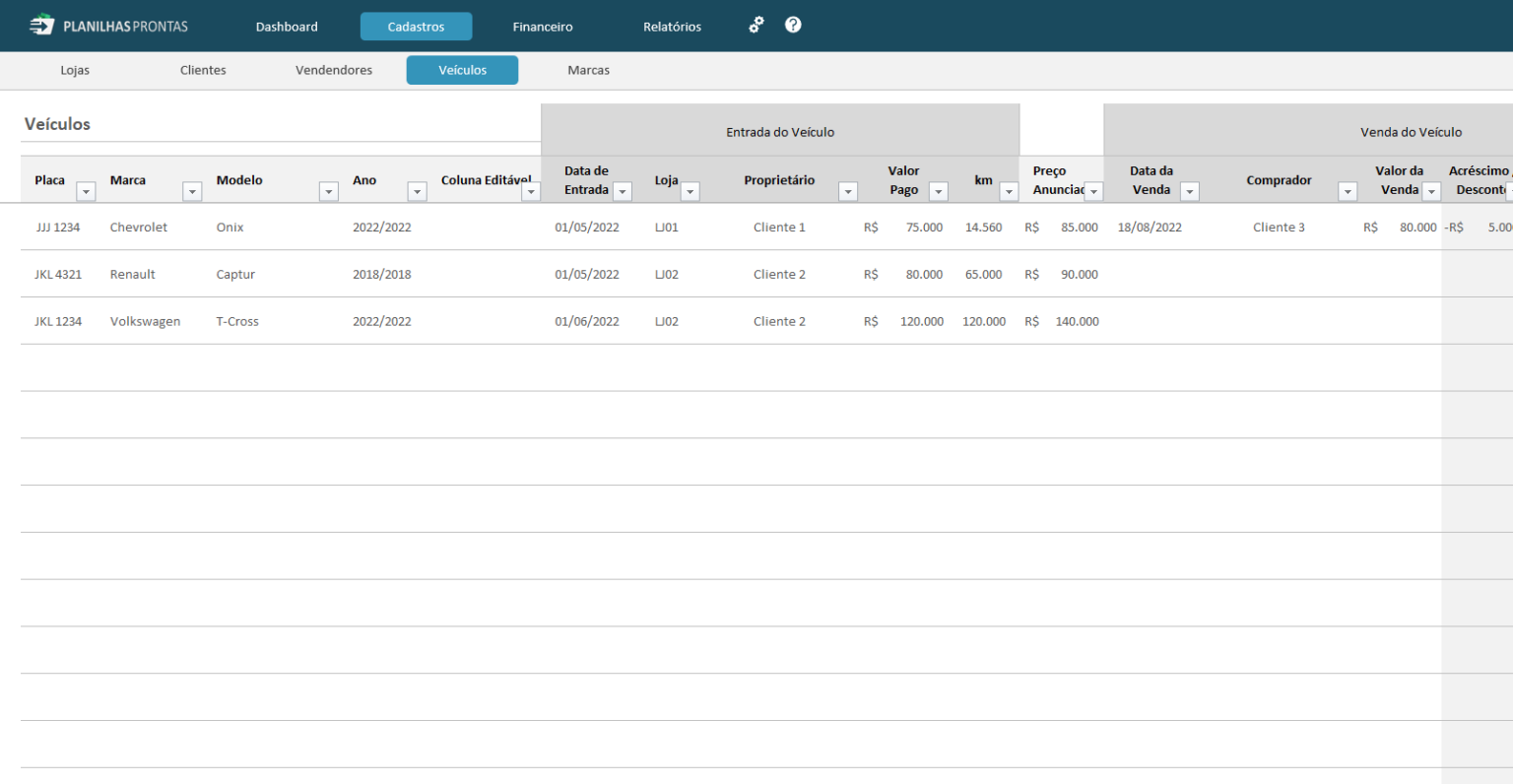
Task: Click the Veículos page title
Action: tap(57, 124)
